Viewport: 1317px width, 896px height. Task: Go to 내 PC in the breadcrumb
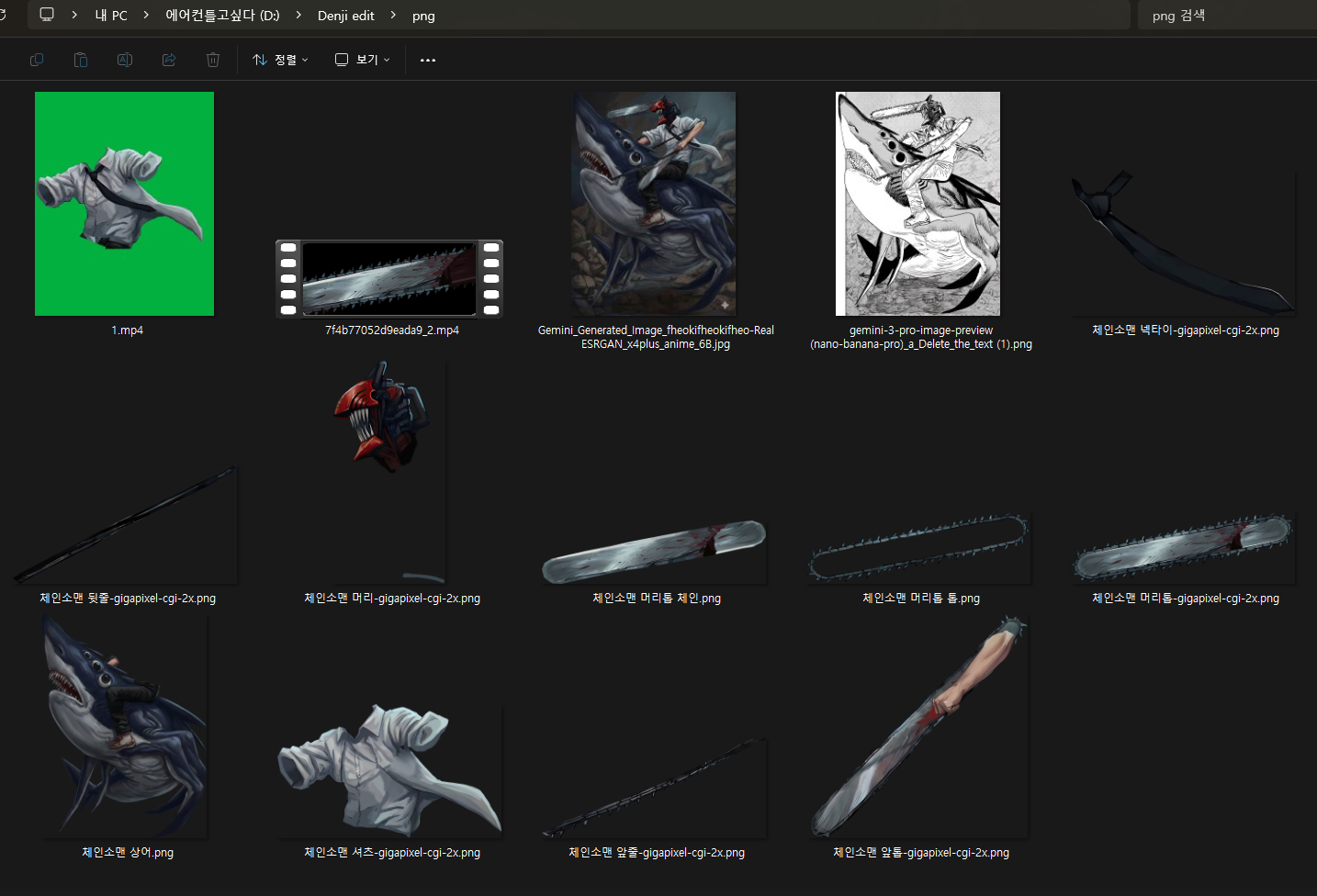111,16
